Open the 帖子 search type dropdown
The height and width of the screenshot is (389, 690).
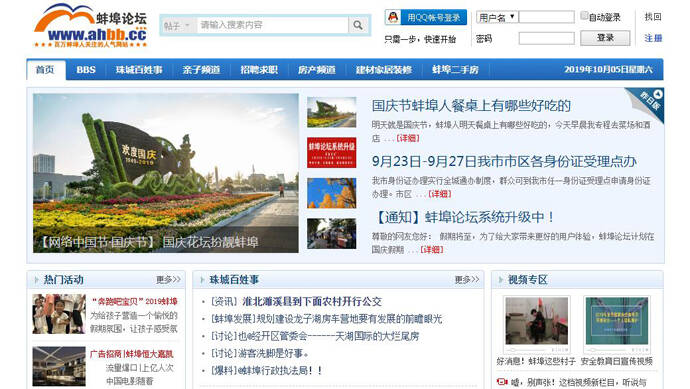pos(176,26)
